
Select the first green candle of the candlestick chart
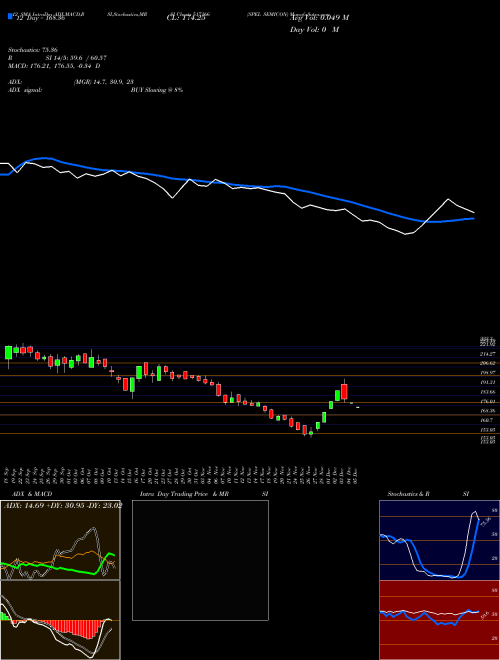8,353
